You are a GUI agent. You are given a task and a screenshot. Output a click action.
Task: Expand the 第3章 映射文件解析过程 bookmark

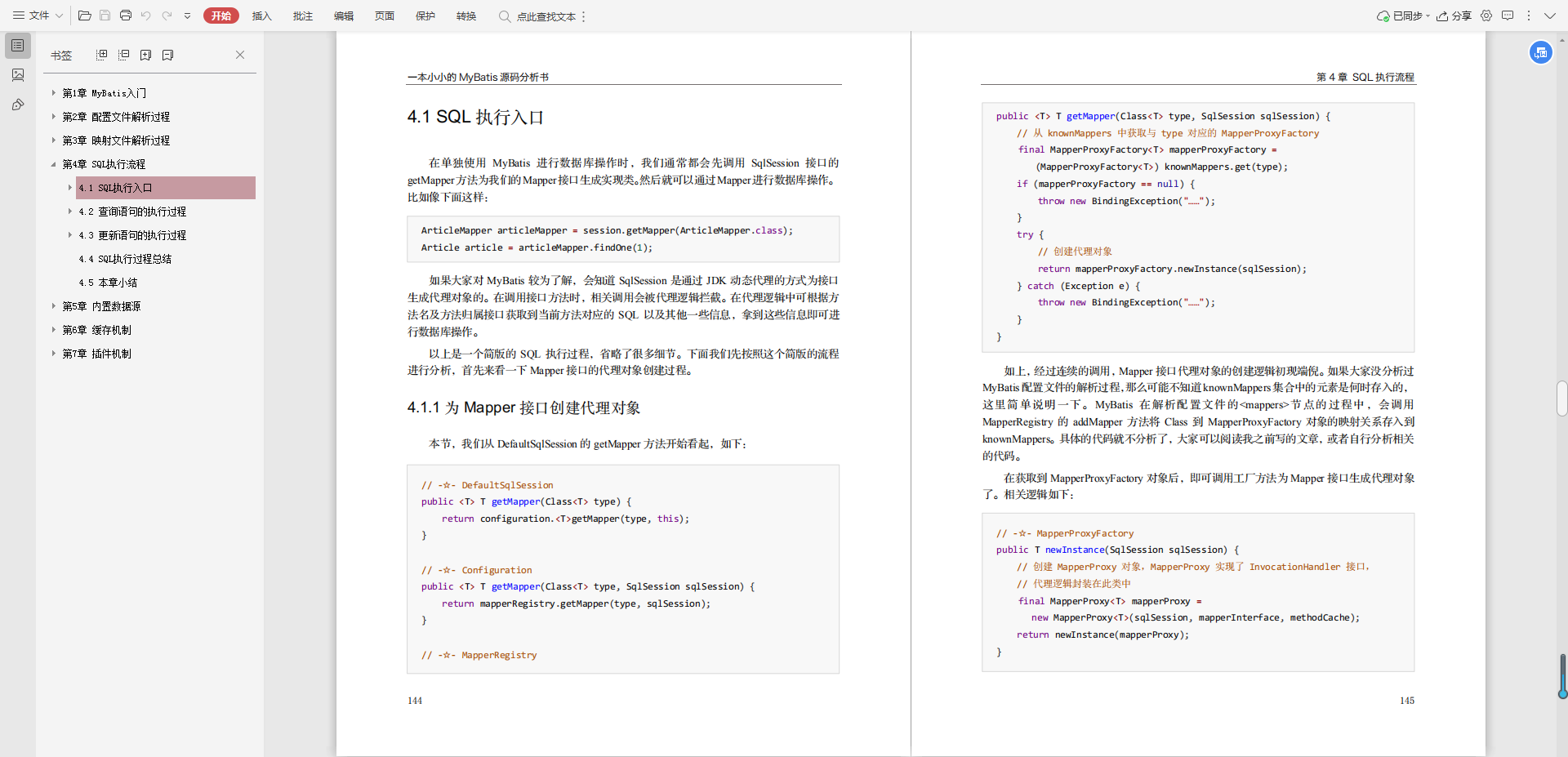click(x=54, y=140)
